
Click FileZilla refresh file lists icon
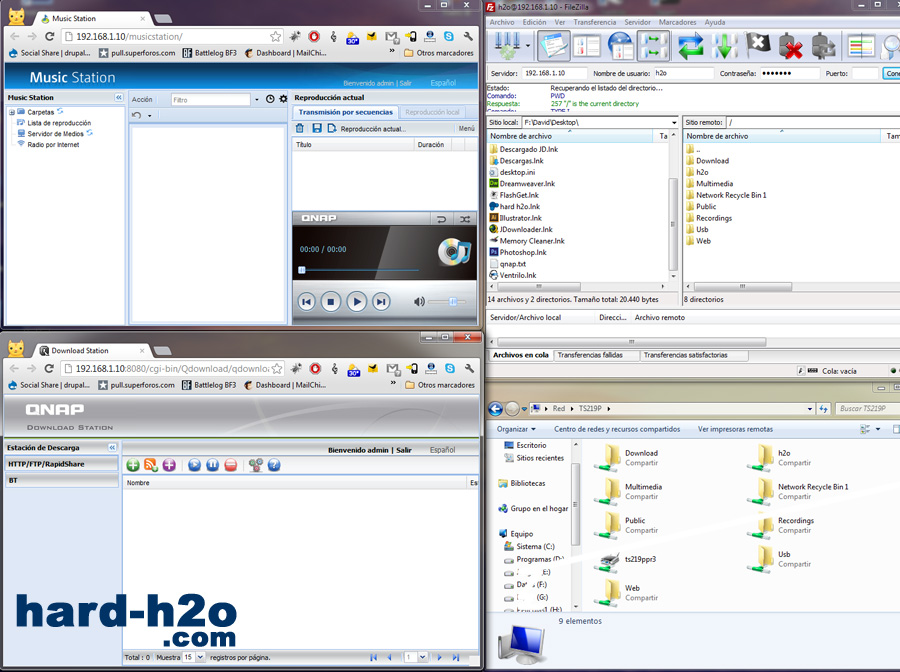click(690, 46)
